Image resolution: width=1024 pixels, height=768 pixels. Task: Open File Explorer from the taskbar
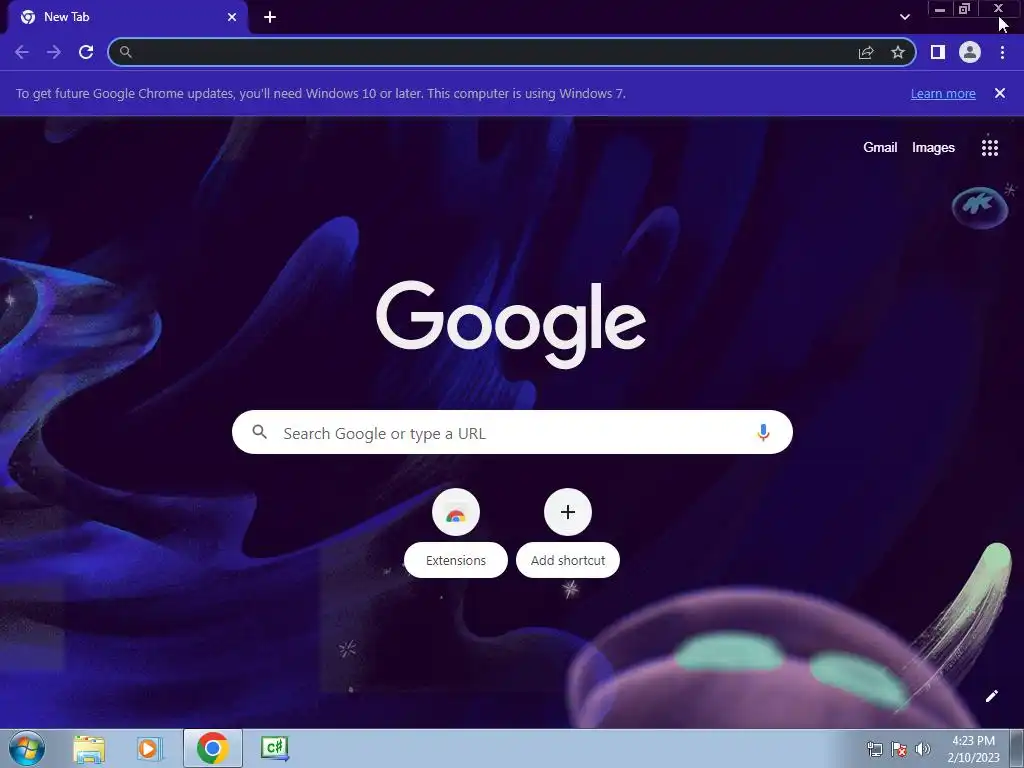point(89,748)
